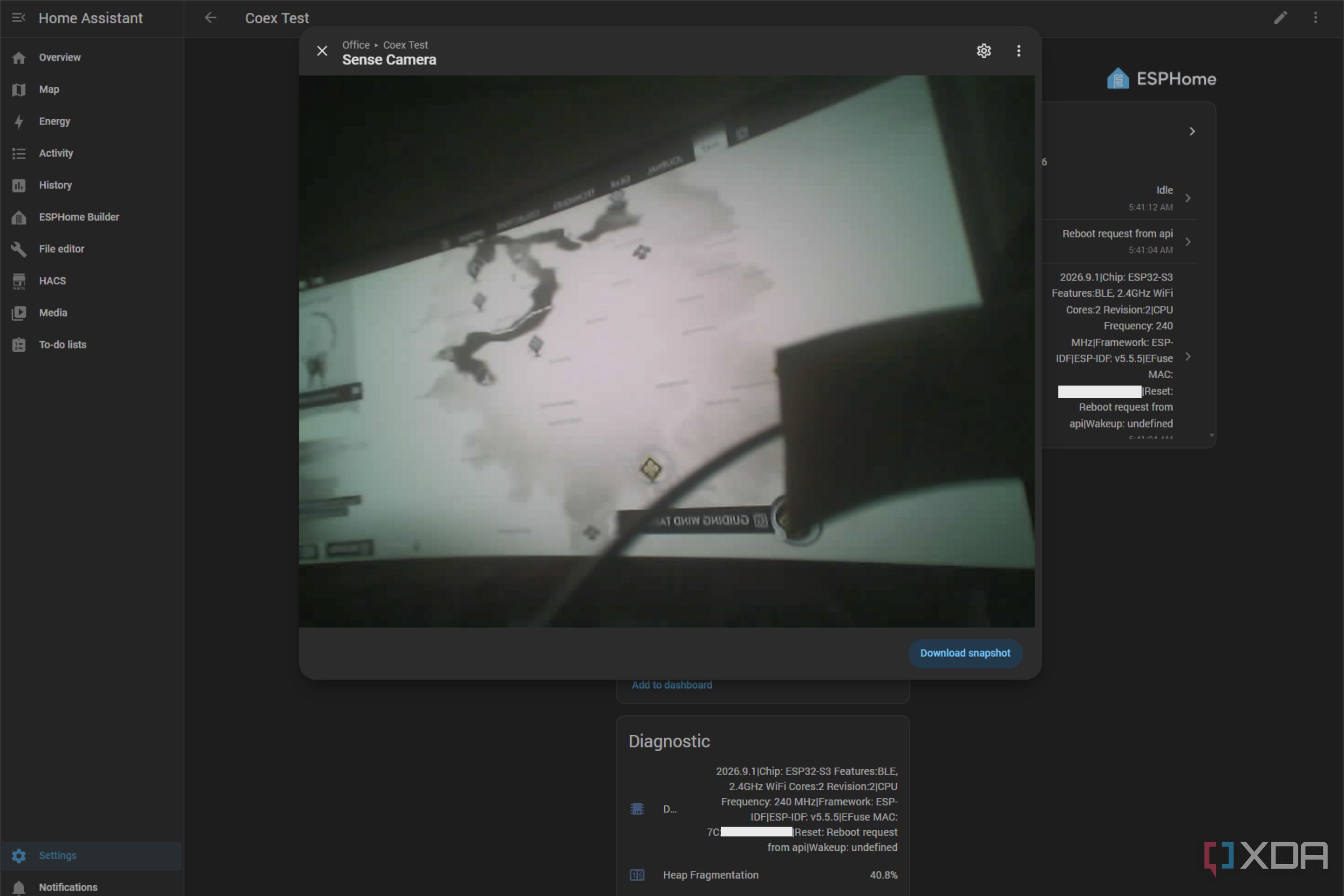1344x896 pixels.
Task: Click the Coex Test breadcrumb in the dialog
Action: [405, 44]
